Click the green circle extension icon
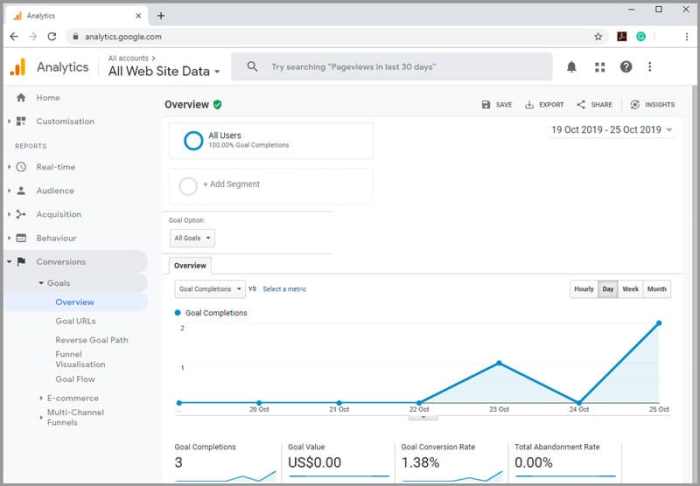This screenshot has width=700, height=486. (x=641, y=37)
